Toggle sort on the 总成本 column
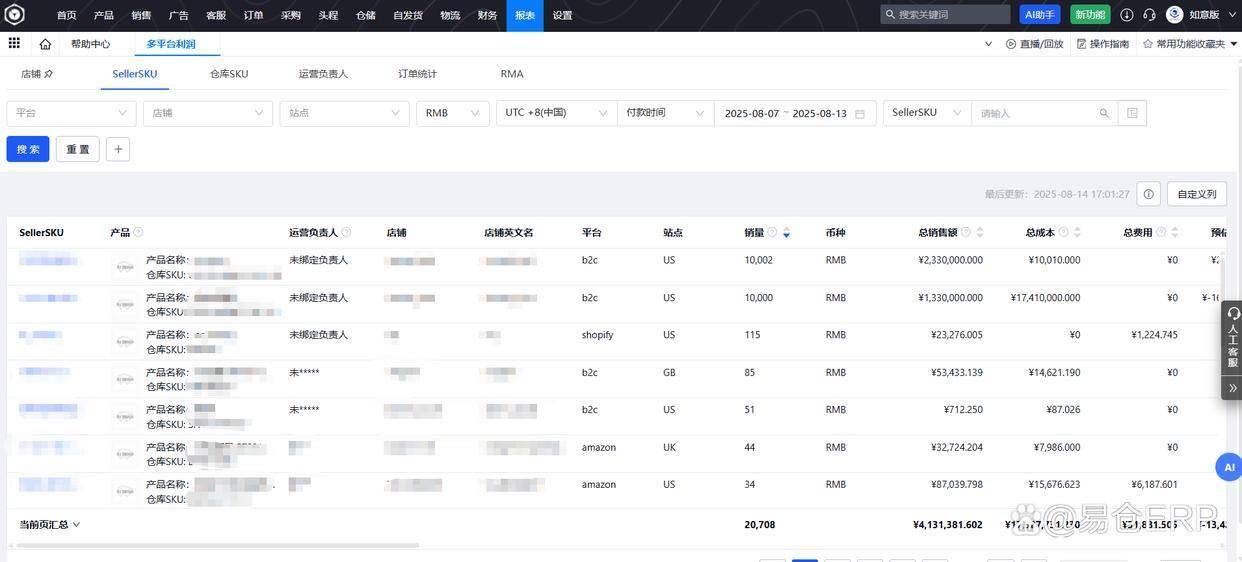This screenshot has height=562, width=1242. (x=1077, y=233)
